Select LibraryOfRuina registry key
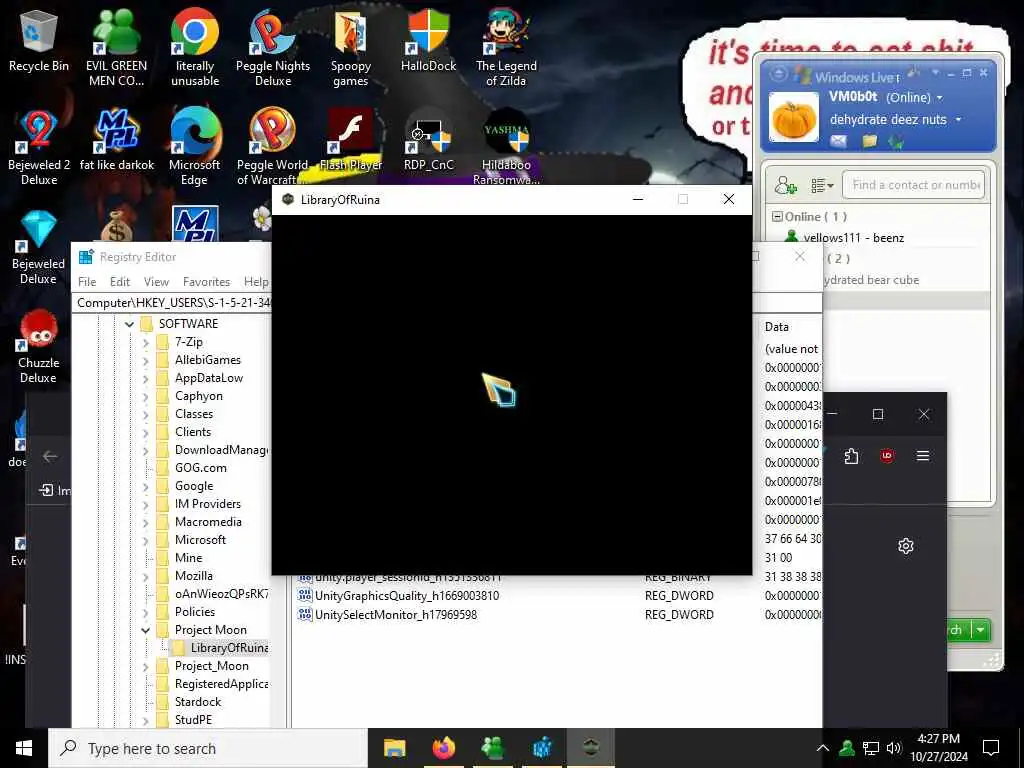 point(229,648)
